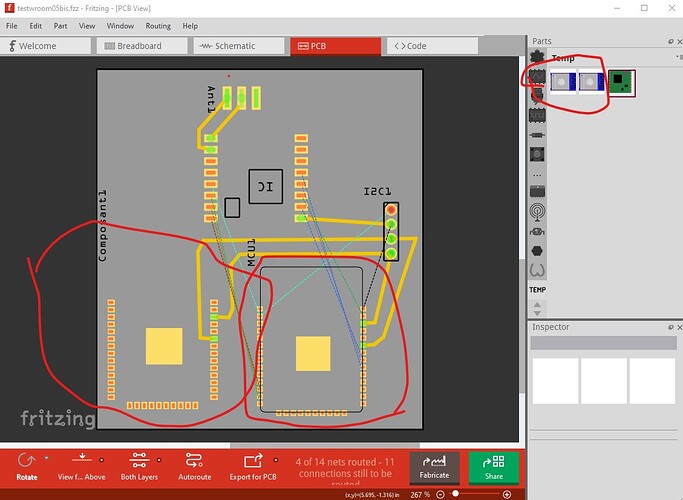Click the Composant1 label on the board
Screen dimensions: 683x500
point(103,225)
